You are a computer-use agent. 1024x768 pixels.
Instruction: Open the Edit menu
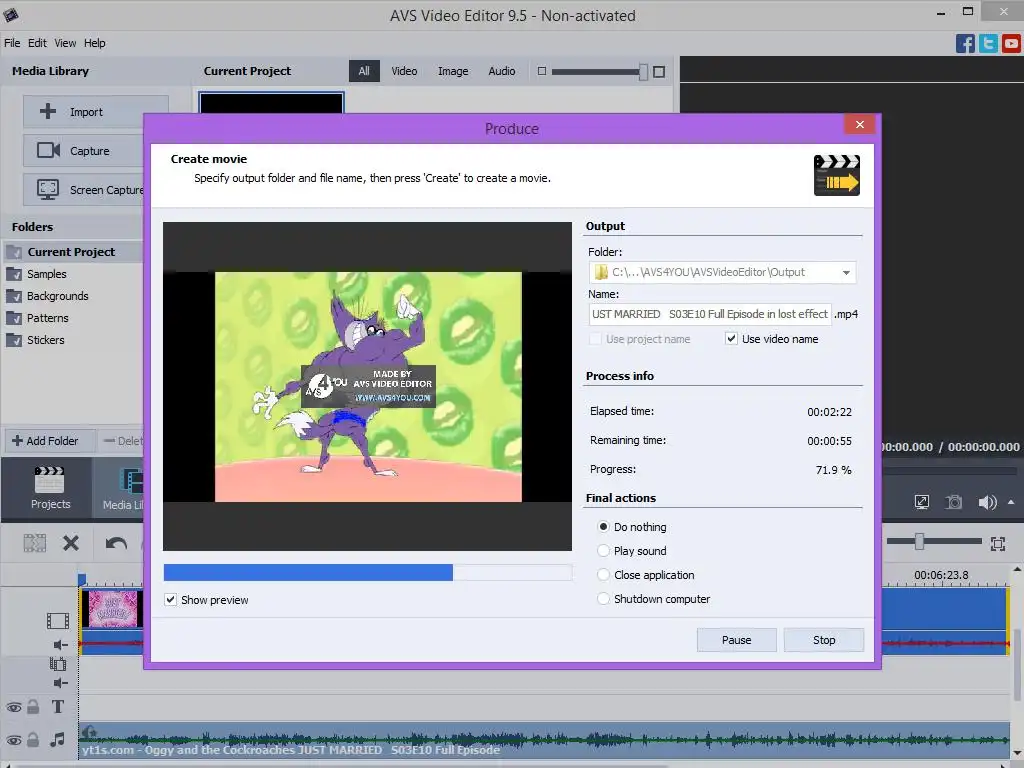click(x=37, y=43)
